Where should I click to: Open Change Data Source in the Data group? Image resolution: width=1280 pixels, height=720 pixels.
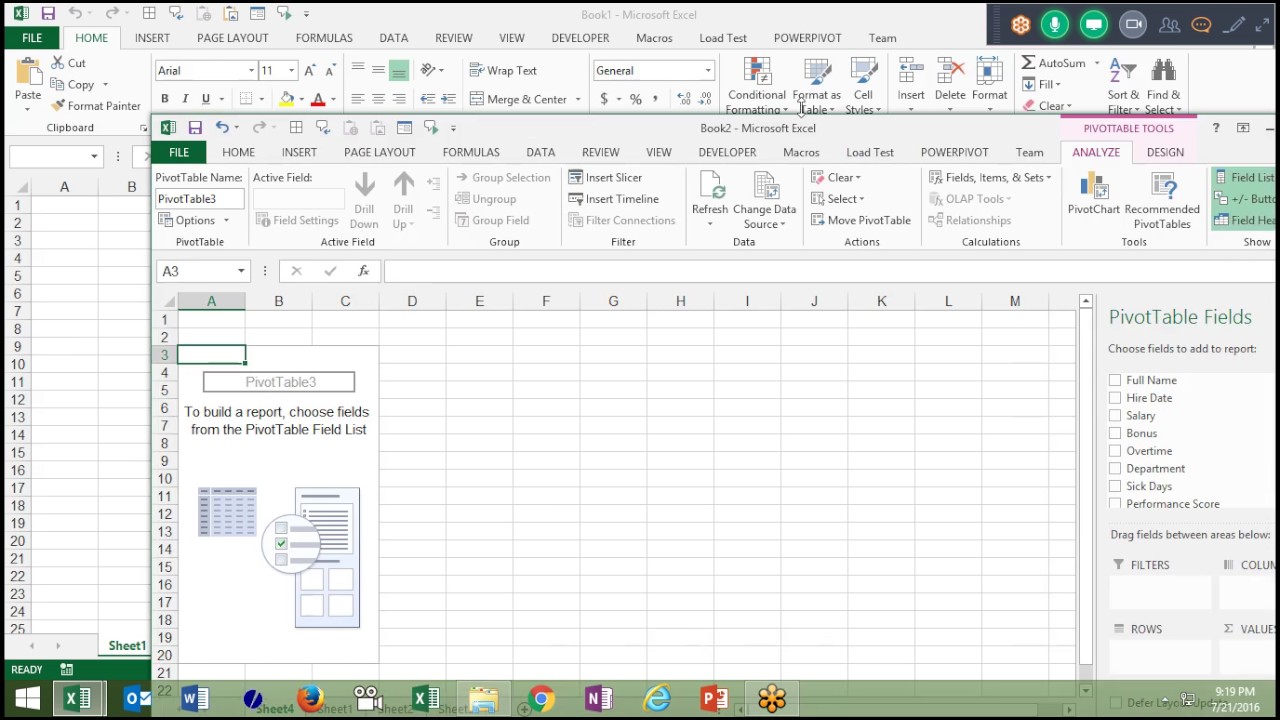[764, 199]
